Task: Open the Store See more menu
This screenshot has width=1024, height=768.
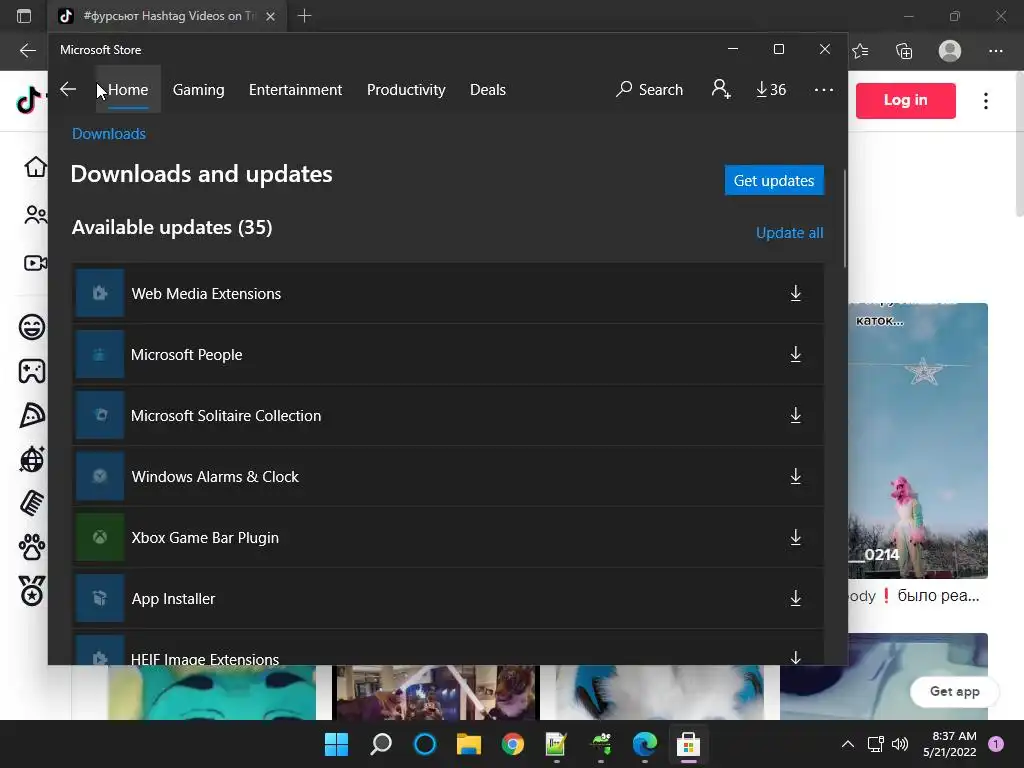Action: [x=824, y=89]
